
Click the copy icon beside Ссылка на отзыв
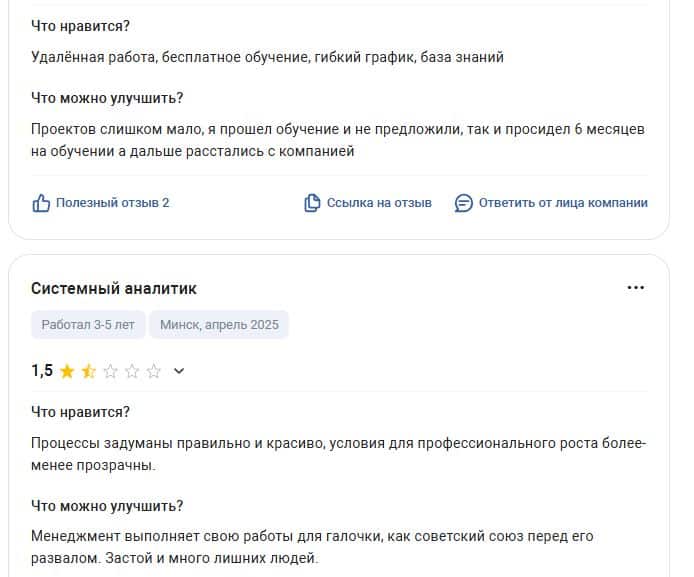pyautogui.click(x=312, y=203)
